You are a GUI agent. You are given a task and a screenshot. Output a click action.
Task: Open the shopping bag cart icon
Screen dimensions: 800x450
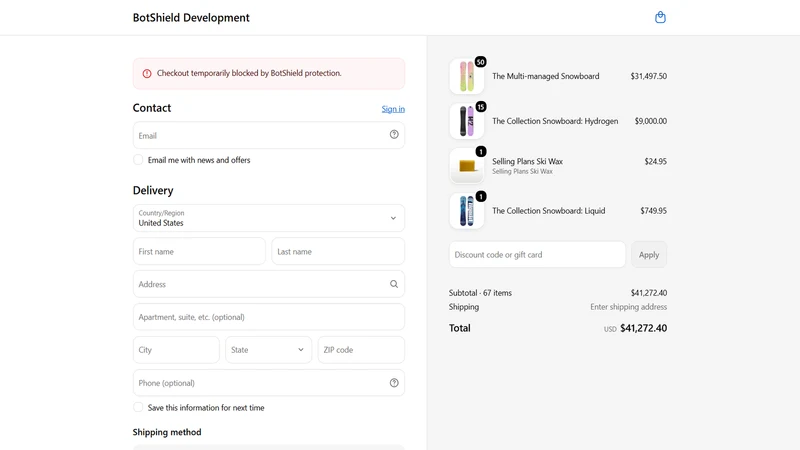(660, 17)
